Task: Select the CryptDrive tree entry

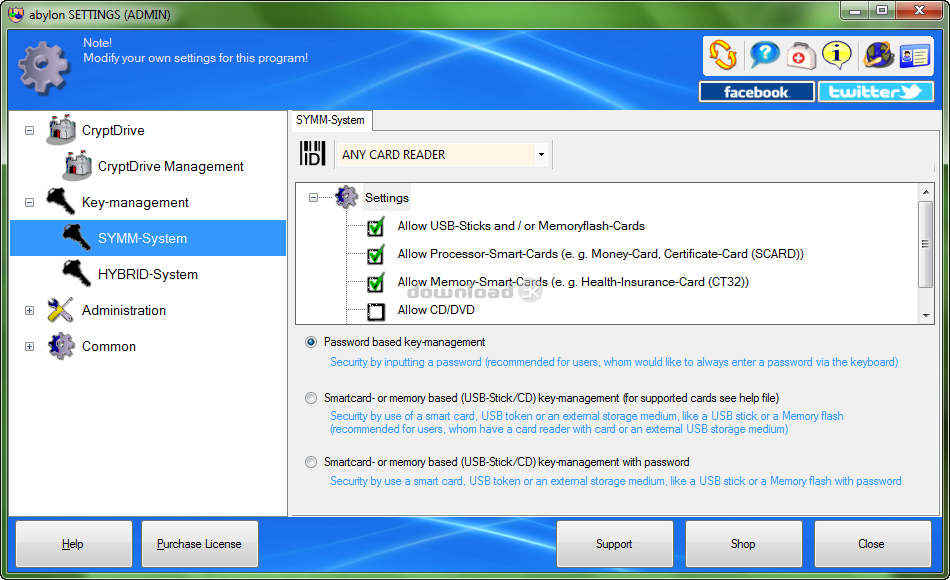Action: pos(113,130)
